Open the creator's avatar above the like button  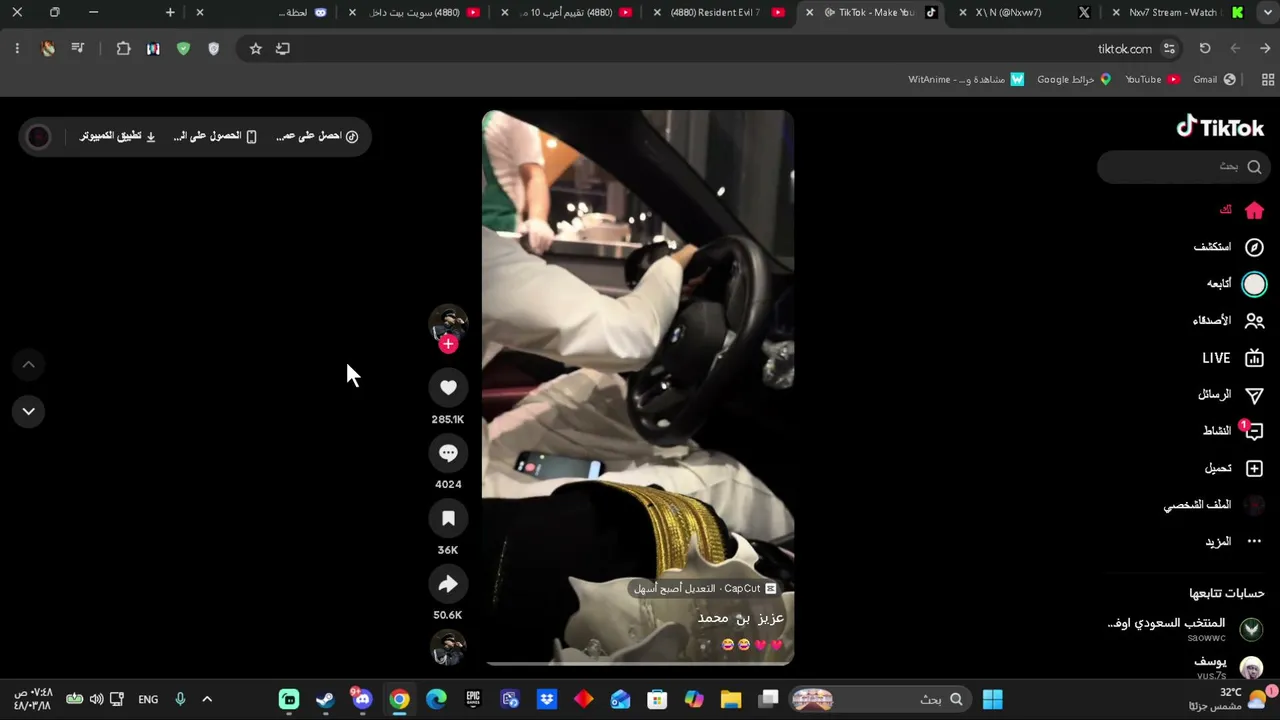pos(448,324)
